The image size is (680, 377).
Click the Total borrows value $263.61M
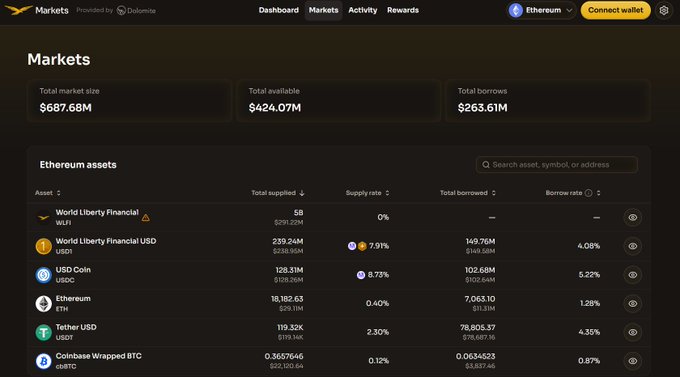tap(482, 108)
